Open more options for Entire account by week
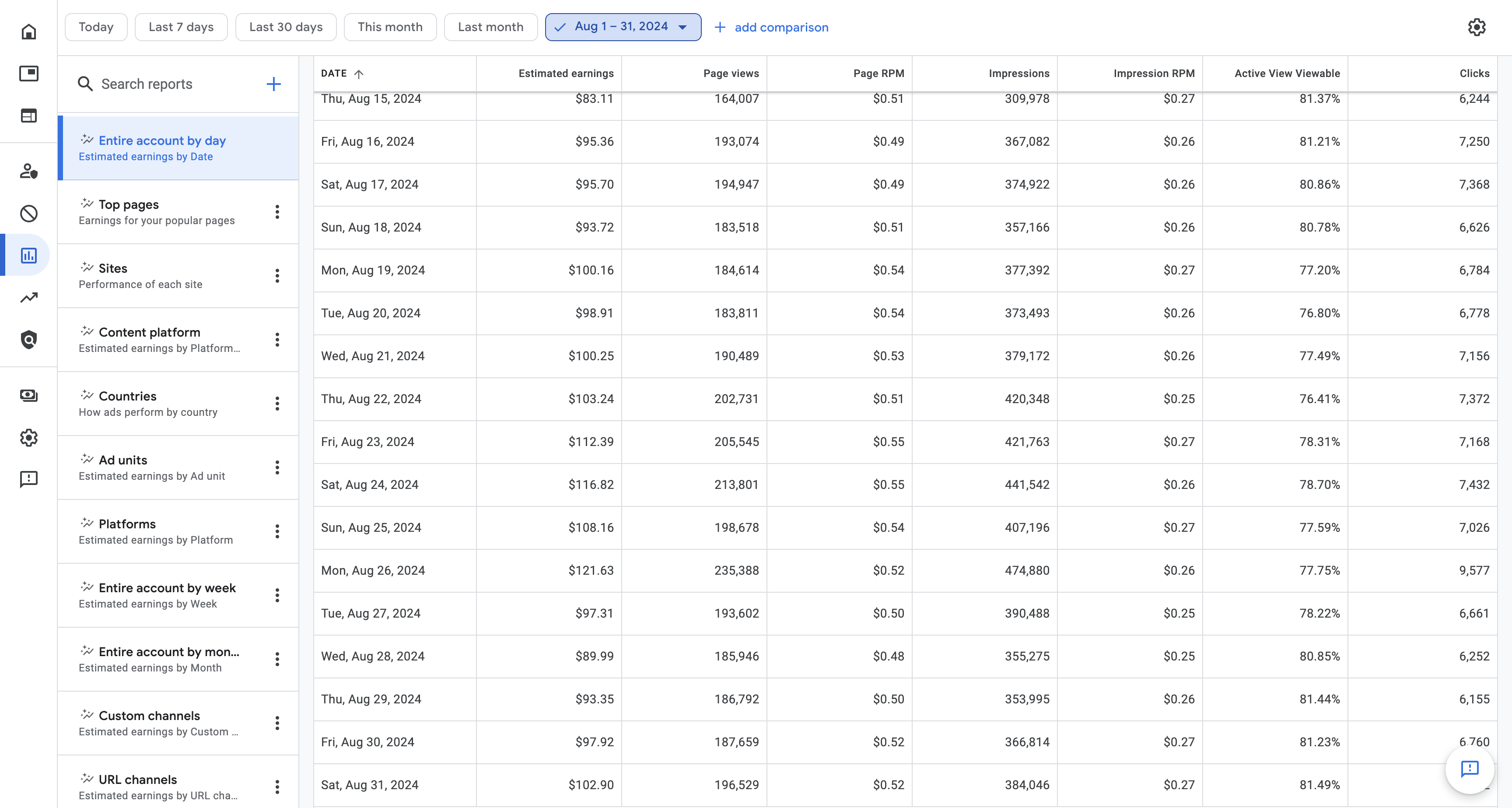Image resolution: width=1512 pixels, height=808 pixels. tap(277, 595)
